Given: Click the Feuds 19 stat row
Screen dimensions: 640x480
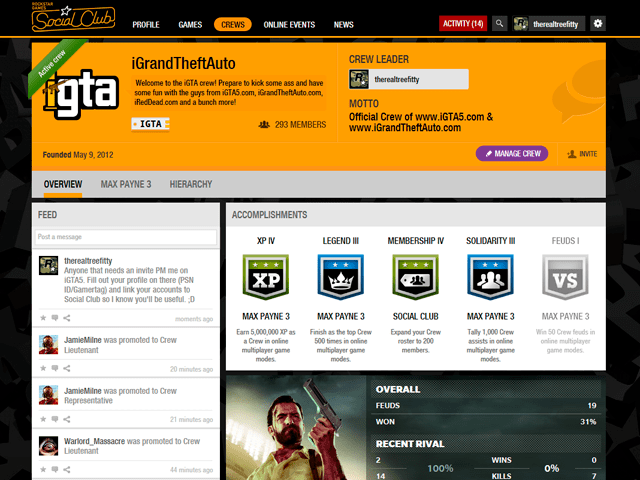Looking at the screenshot, I should pos(486,406).
